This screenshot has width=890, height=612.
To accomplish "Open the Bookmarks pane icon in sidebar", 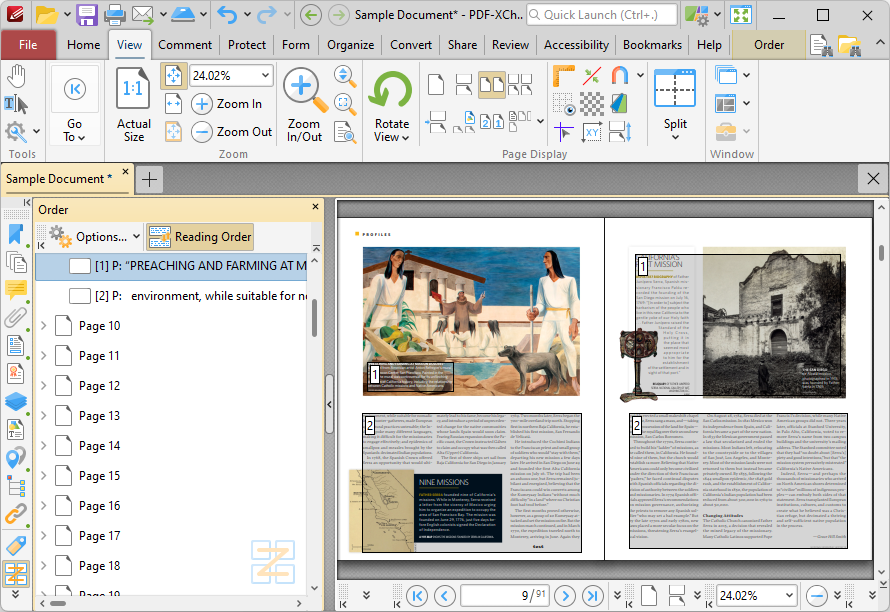I will coord(16,234).
